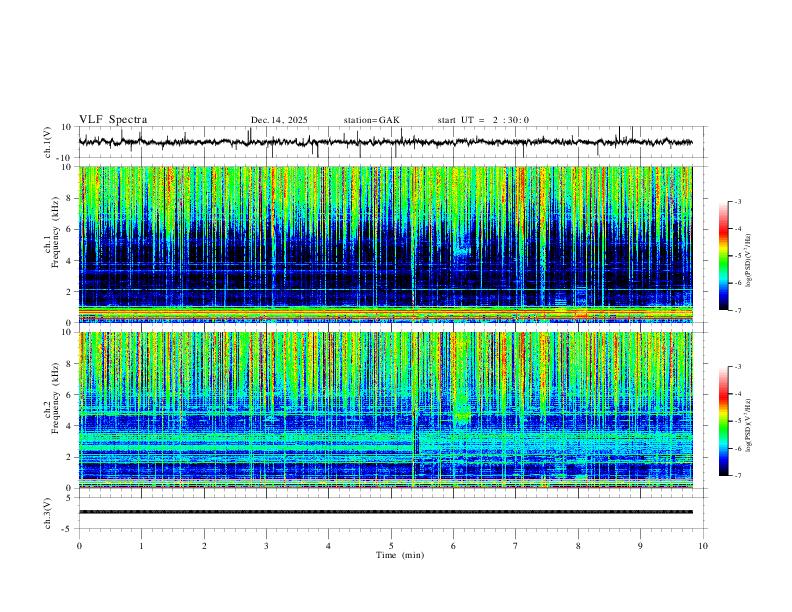Click the 'ch.3(V)' axis label
Image resolution: width=792 pixels, height=612 pixels.
pyautogui.click(x=48, y=514)
